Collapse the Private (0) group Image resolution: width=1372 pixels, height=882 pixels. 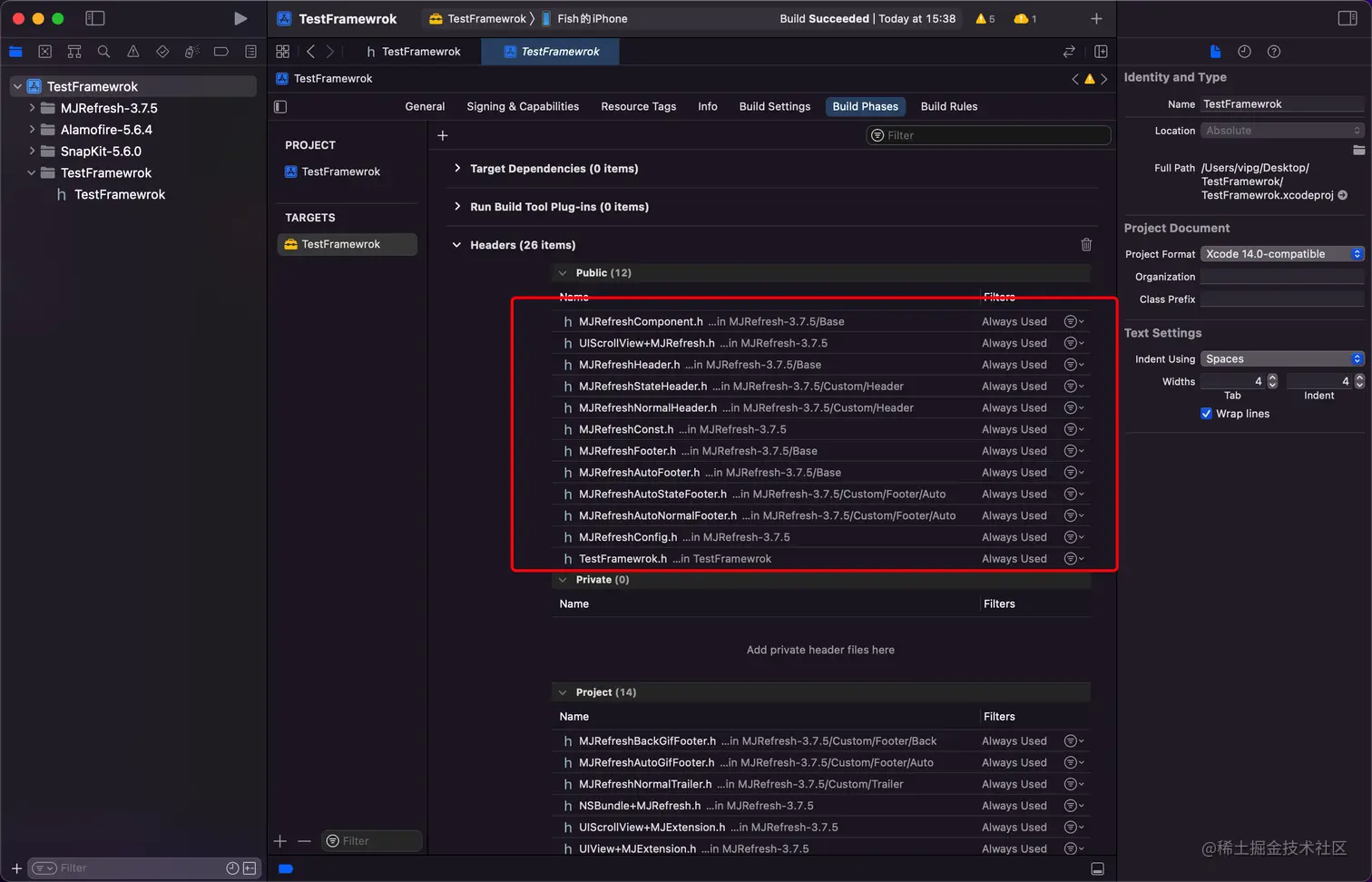point(563,580)
